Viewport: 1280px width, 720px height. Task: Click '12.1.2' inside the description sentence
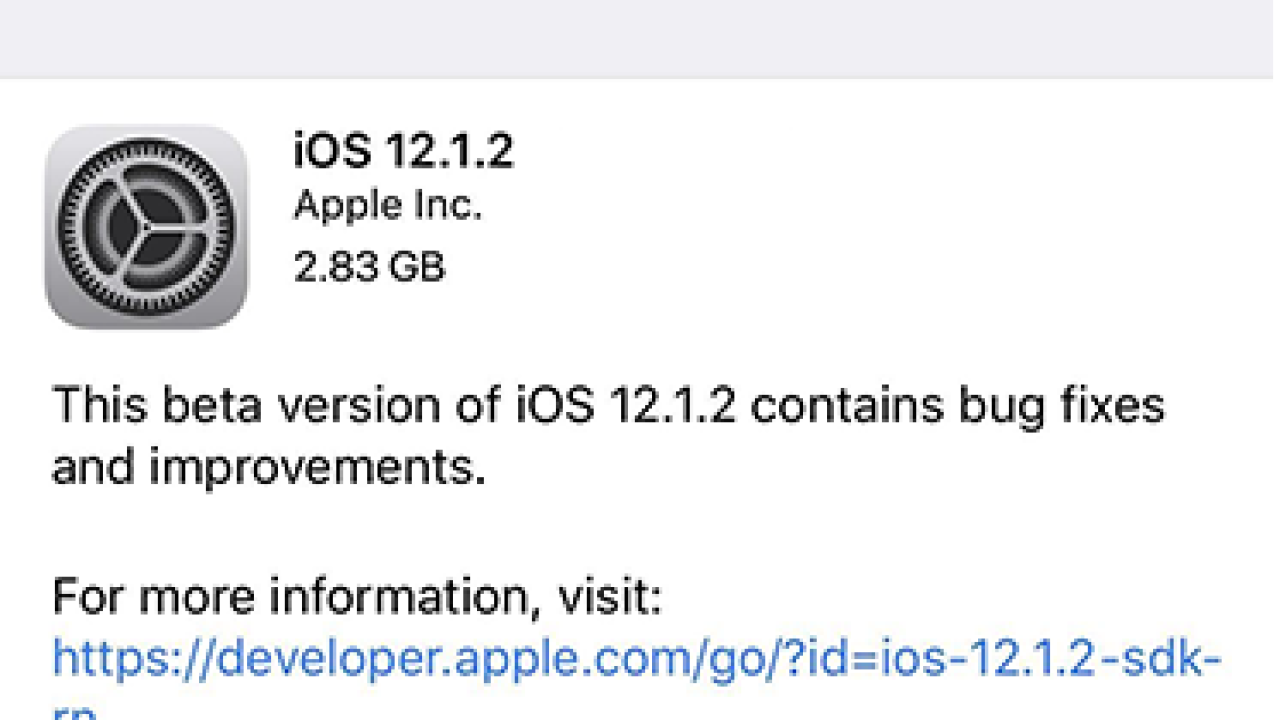tap(688, 407)
